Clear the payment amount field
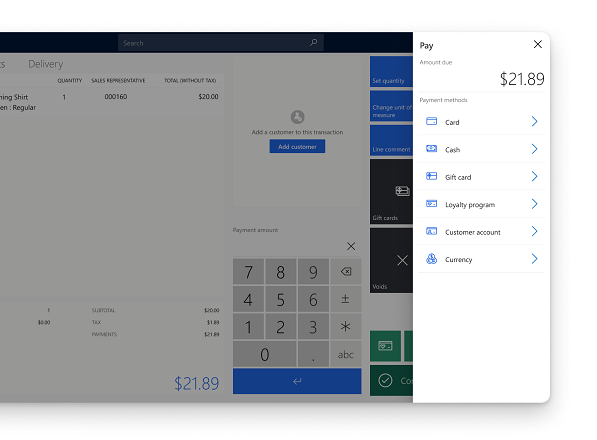Screen dimensions: 597x440 351,246
